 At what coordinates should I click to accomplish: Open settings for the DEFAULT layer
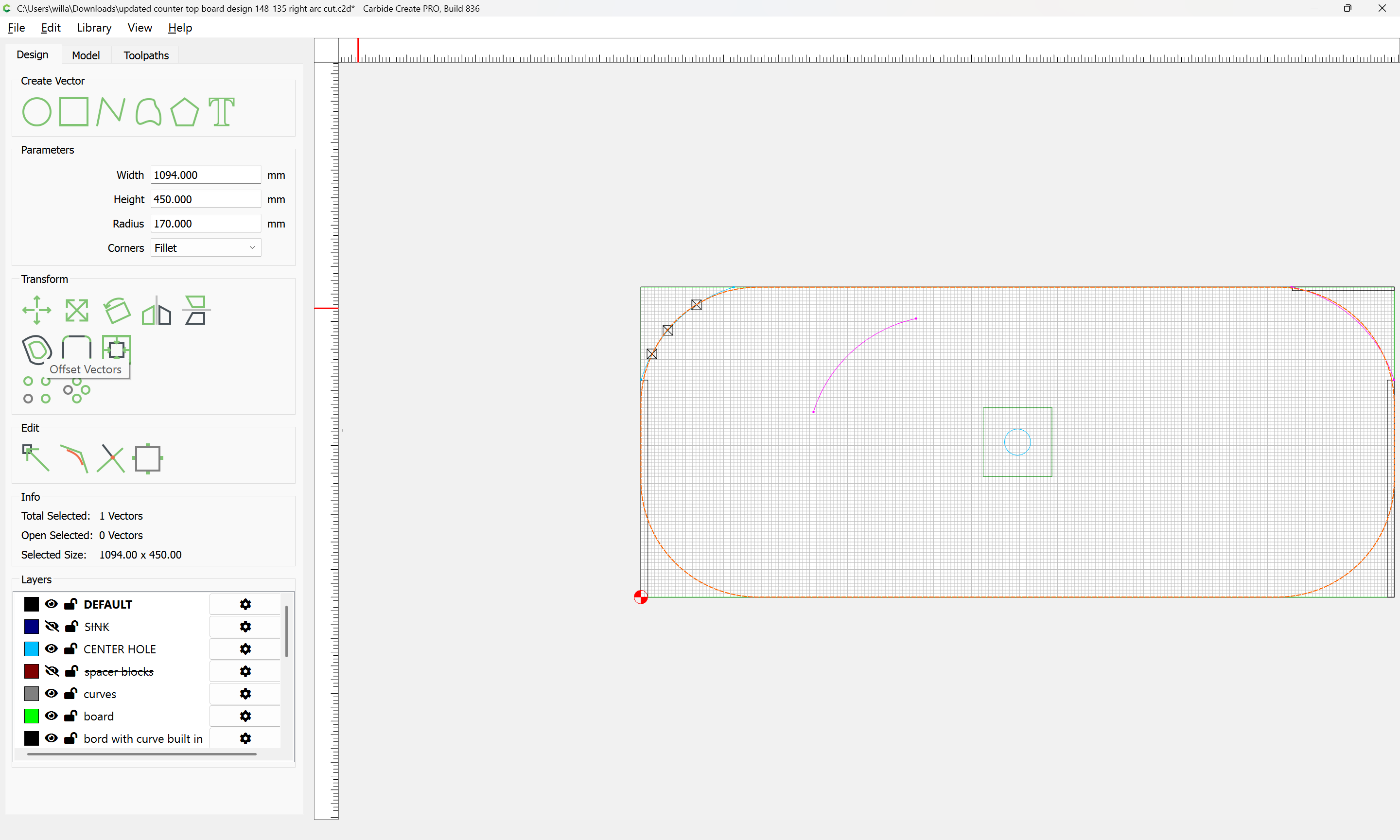pos(245,604)
